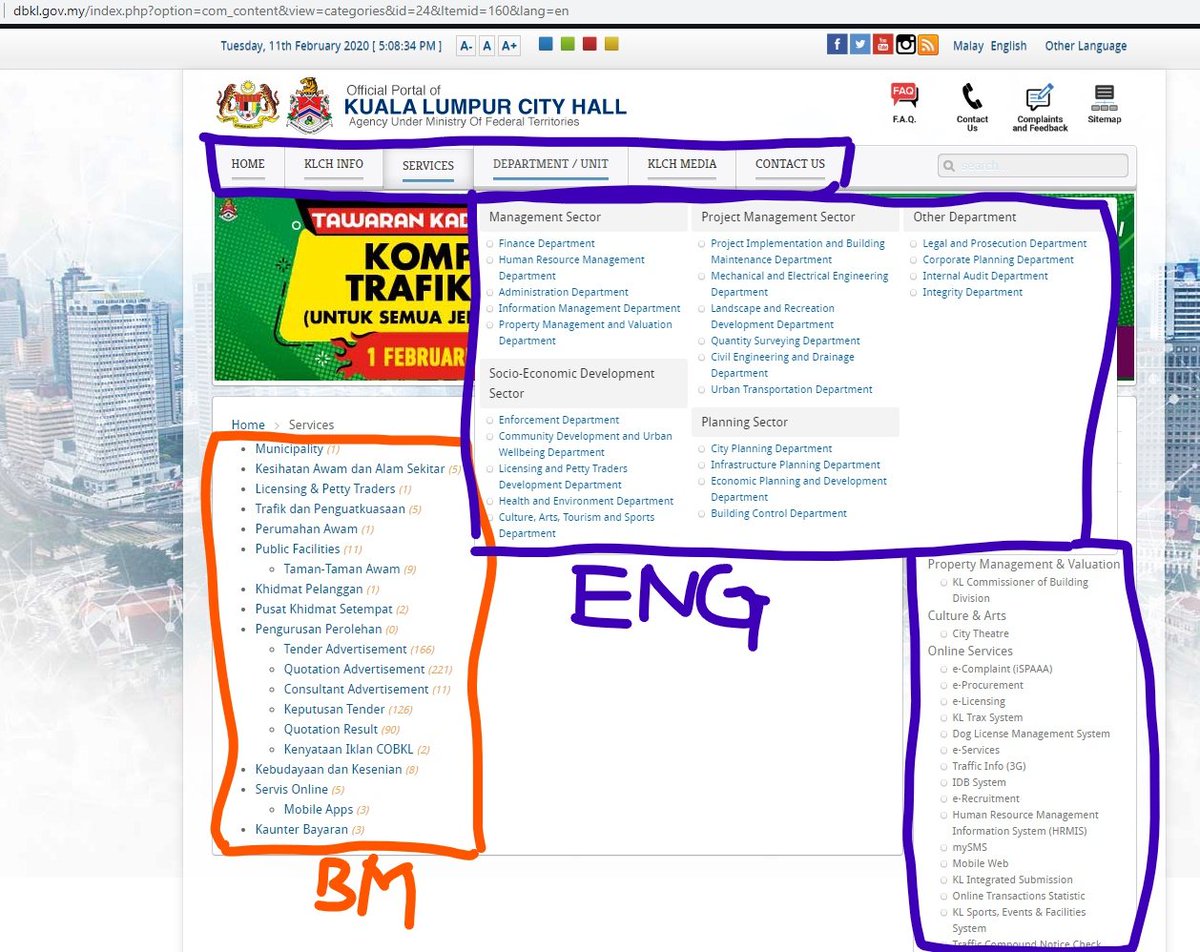Viewport: 1200px width, 952px height.
Task: Open the Sitemap icon
Action: [x=1104, y=103]
